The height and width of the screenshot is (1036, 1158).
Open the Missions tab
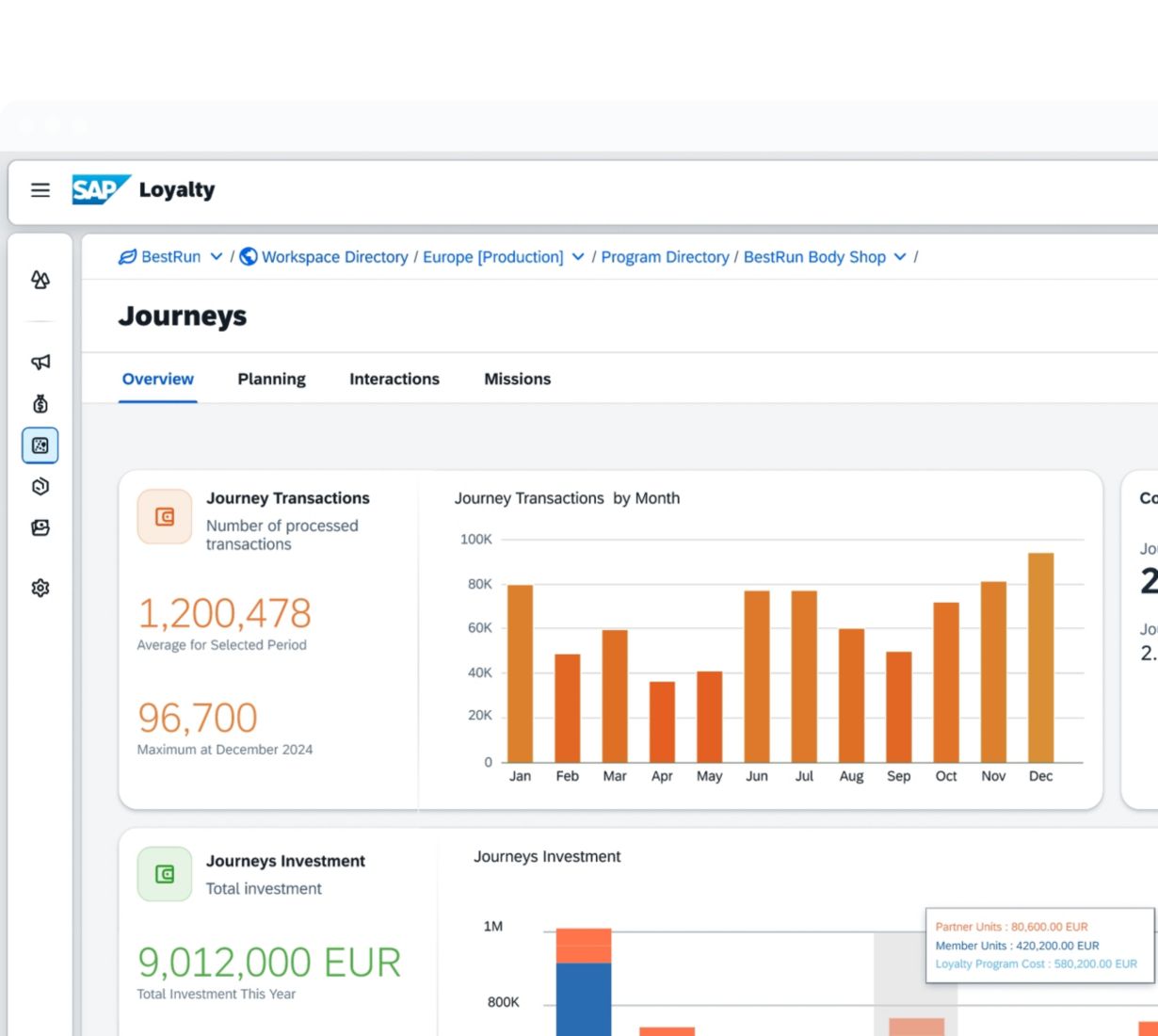coord(517,379)
